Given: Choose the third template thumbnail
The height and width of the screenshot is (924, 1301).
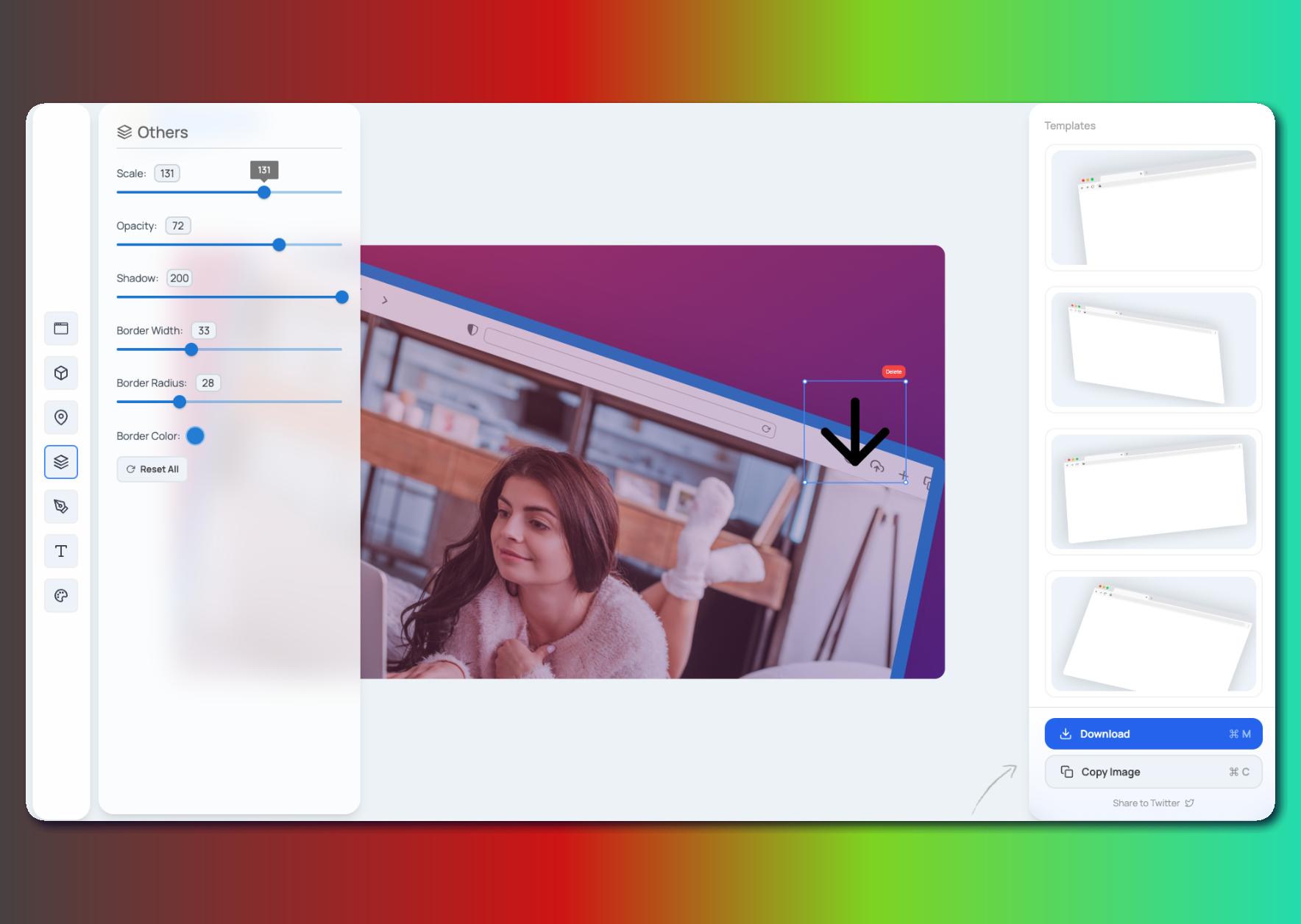Looking at the screenshot, I should 1153,491.
